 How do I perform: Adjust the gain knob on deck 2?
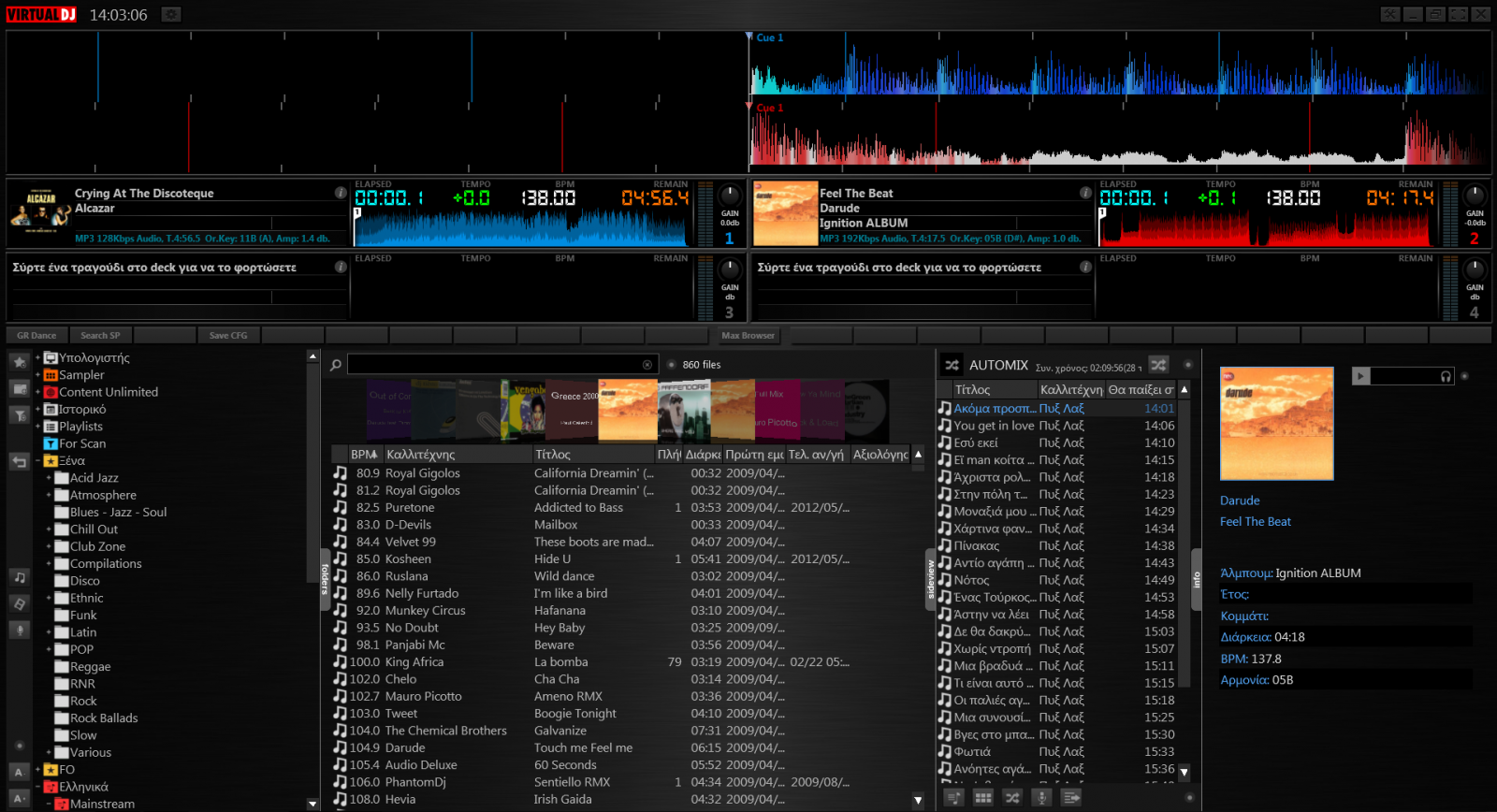click(1475, 196)
